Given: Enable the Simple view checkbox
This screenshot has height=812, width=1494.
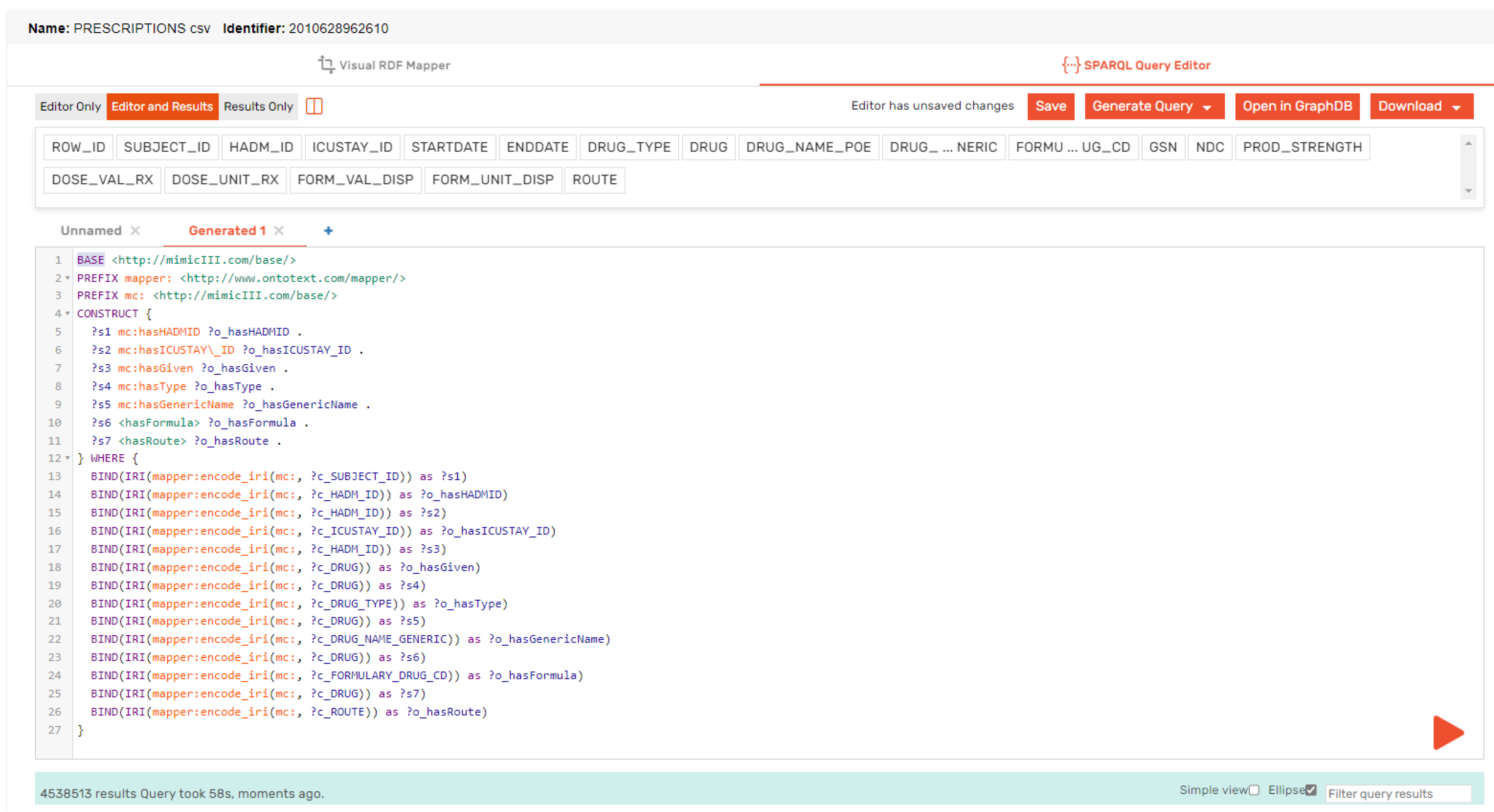Looking at the screenshot, I should coord(1254,790).
